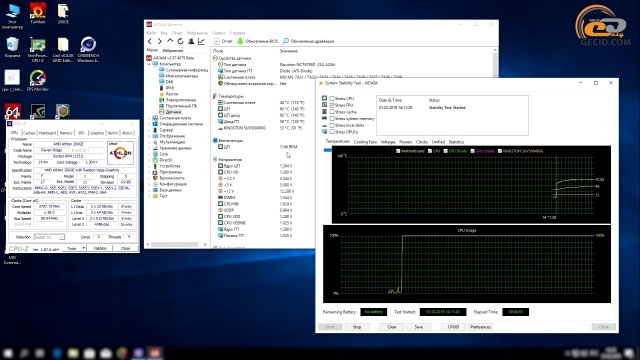Open the LinX AMD Edition desktop folder
640x360 pixels.
63,49
